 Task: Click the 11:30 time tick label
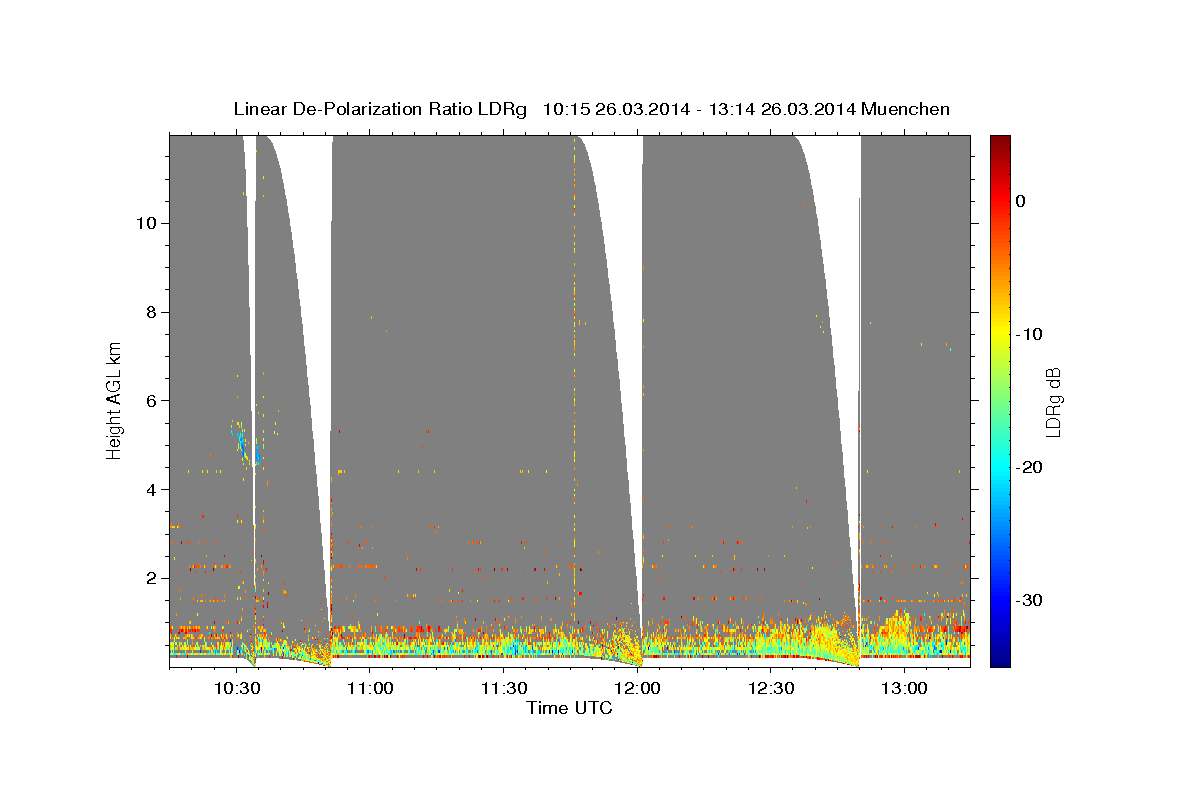pos(504,688)
